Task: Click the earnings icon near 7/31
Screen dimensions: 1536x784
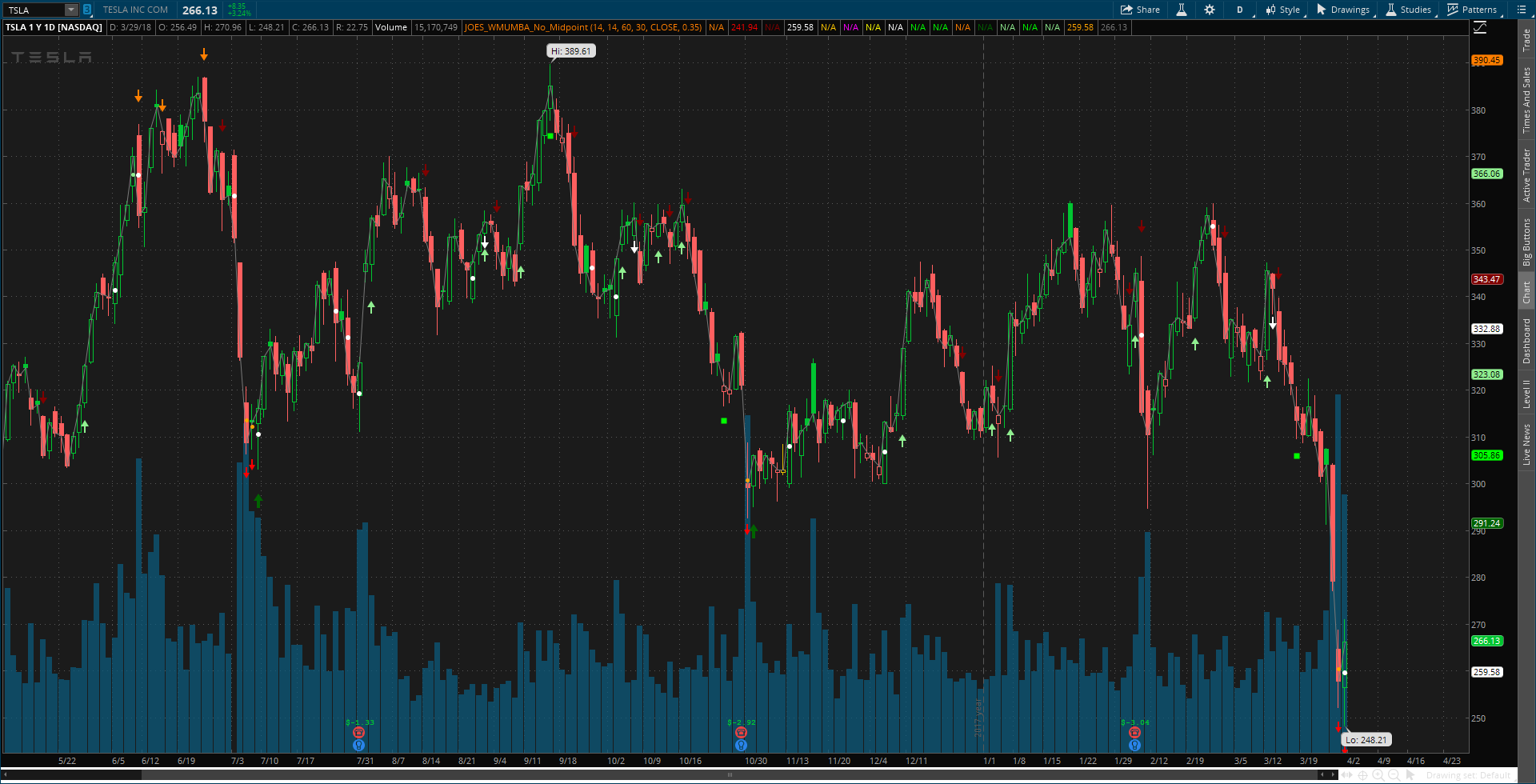Action: tap(358, 733)
